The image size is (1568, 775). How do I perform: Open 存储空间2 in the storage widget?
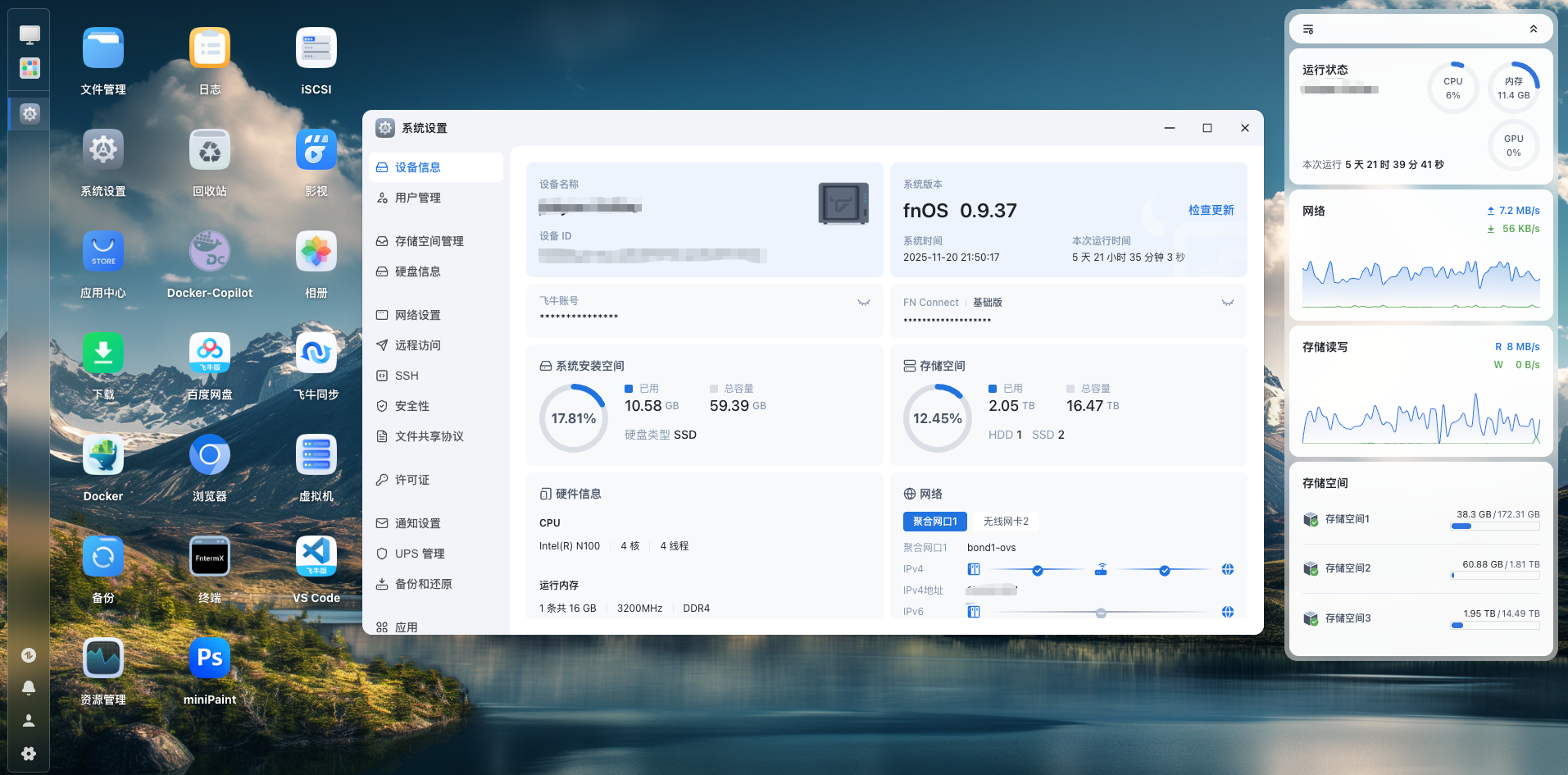click(1421, 568)
